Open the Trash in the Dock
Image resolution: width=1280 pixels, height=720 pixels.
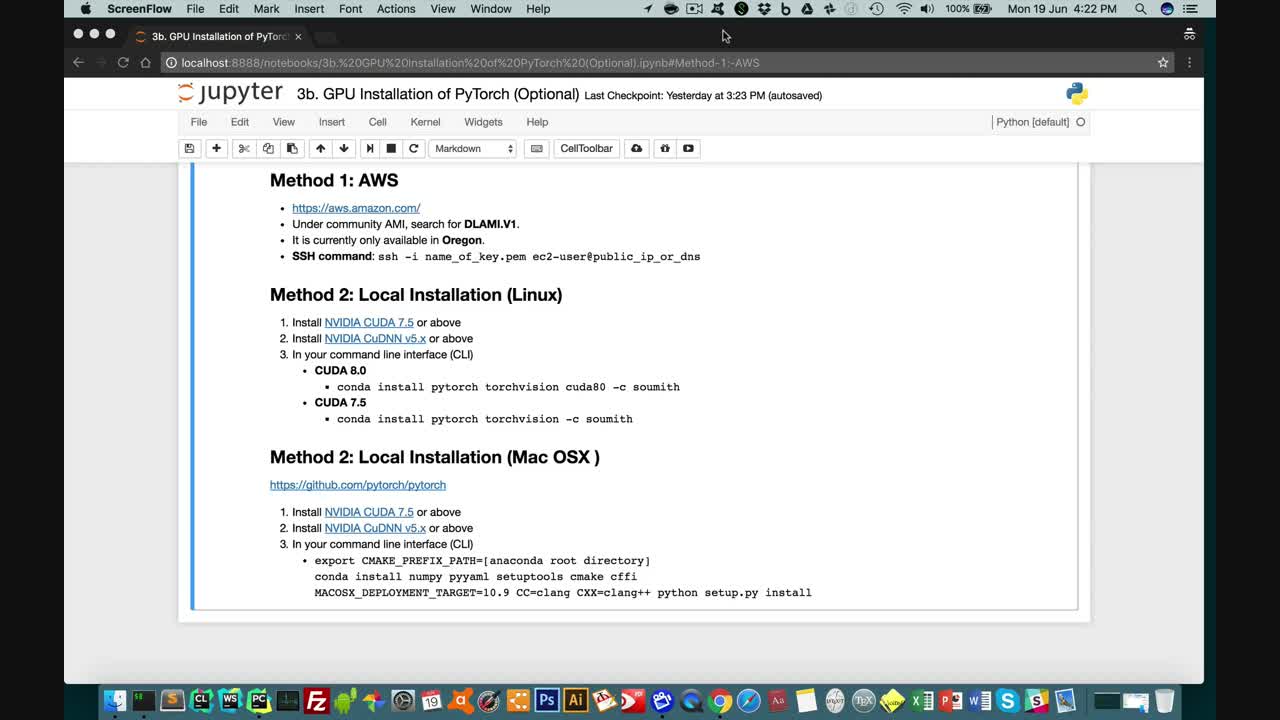tap(1164, 700)
